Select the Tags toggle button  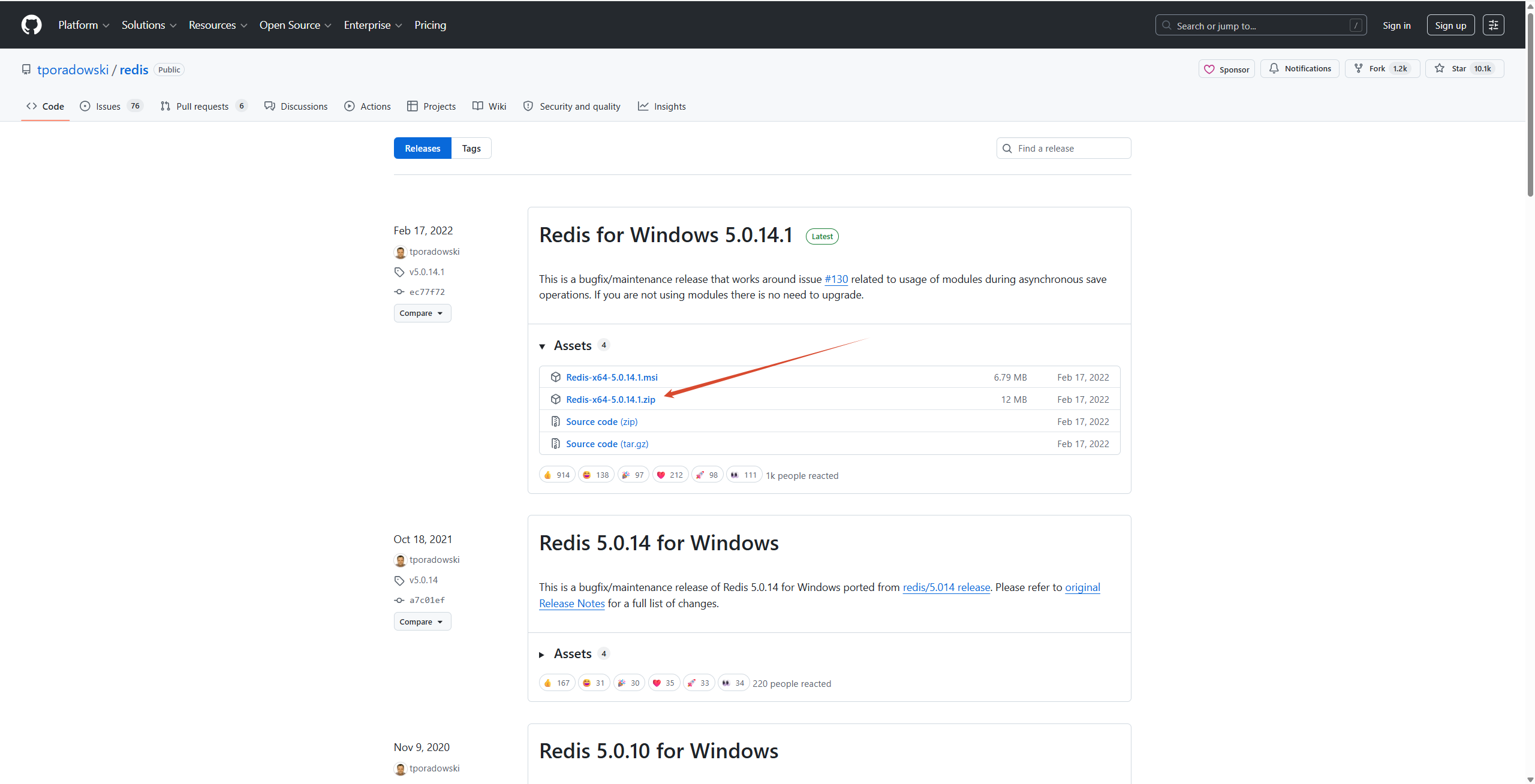click(x=471, y=148)
